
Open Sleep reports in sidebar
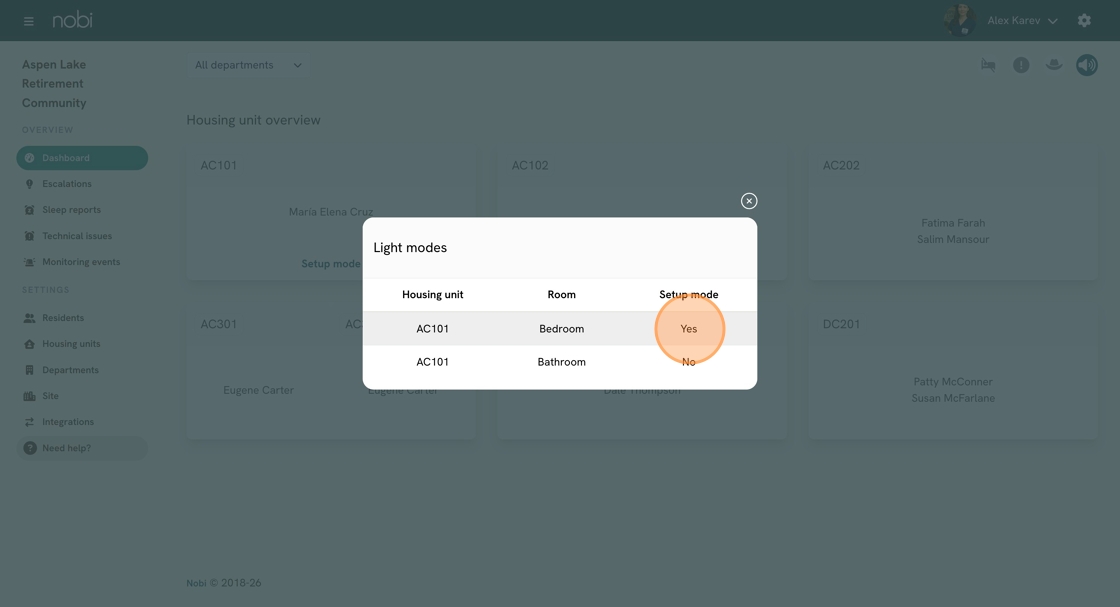[x=71, y=210]
